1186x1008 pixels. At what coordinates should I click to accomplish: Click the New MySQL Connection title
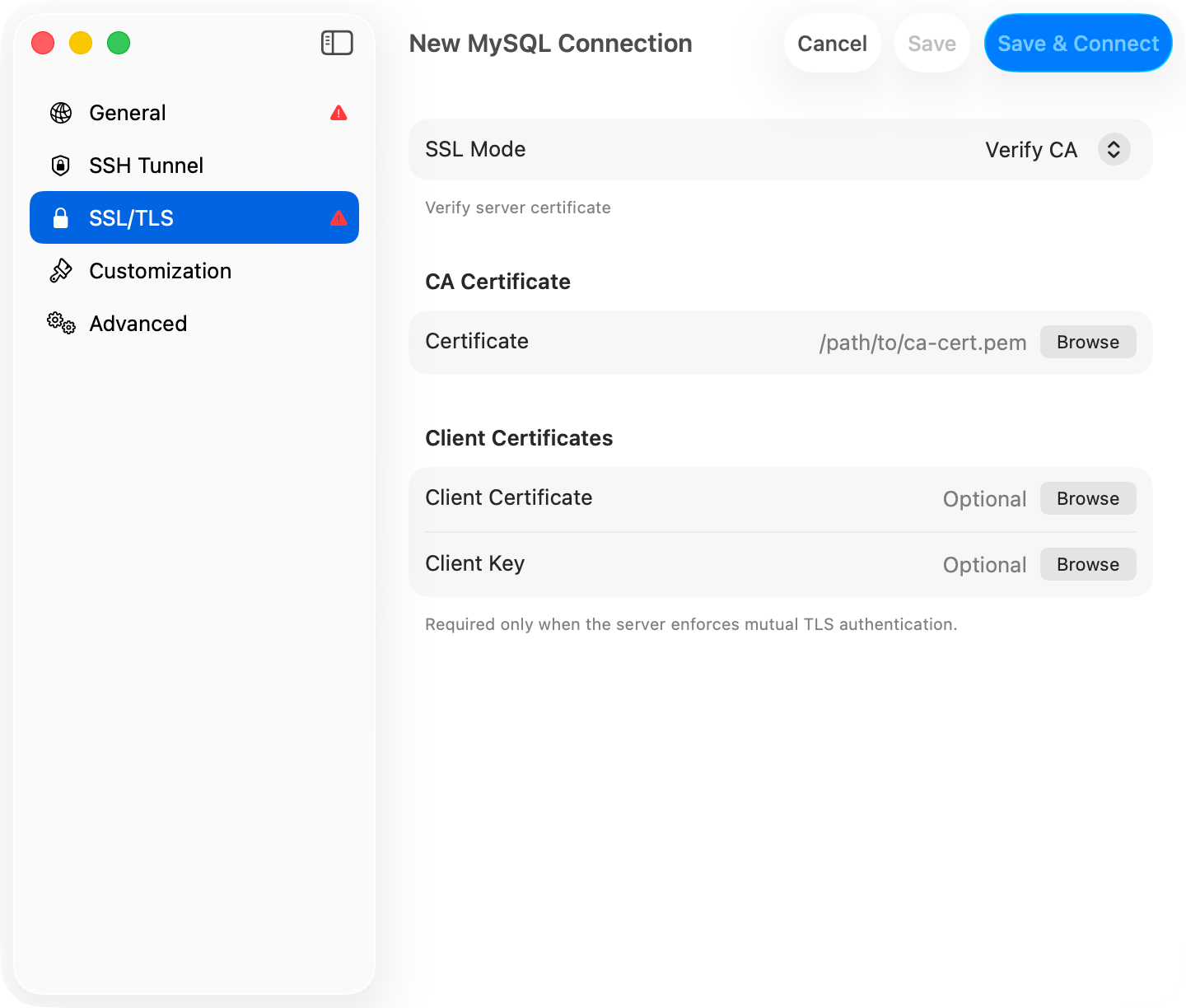click(551, 43)
